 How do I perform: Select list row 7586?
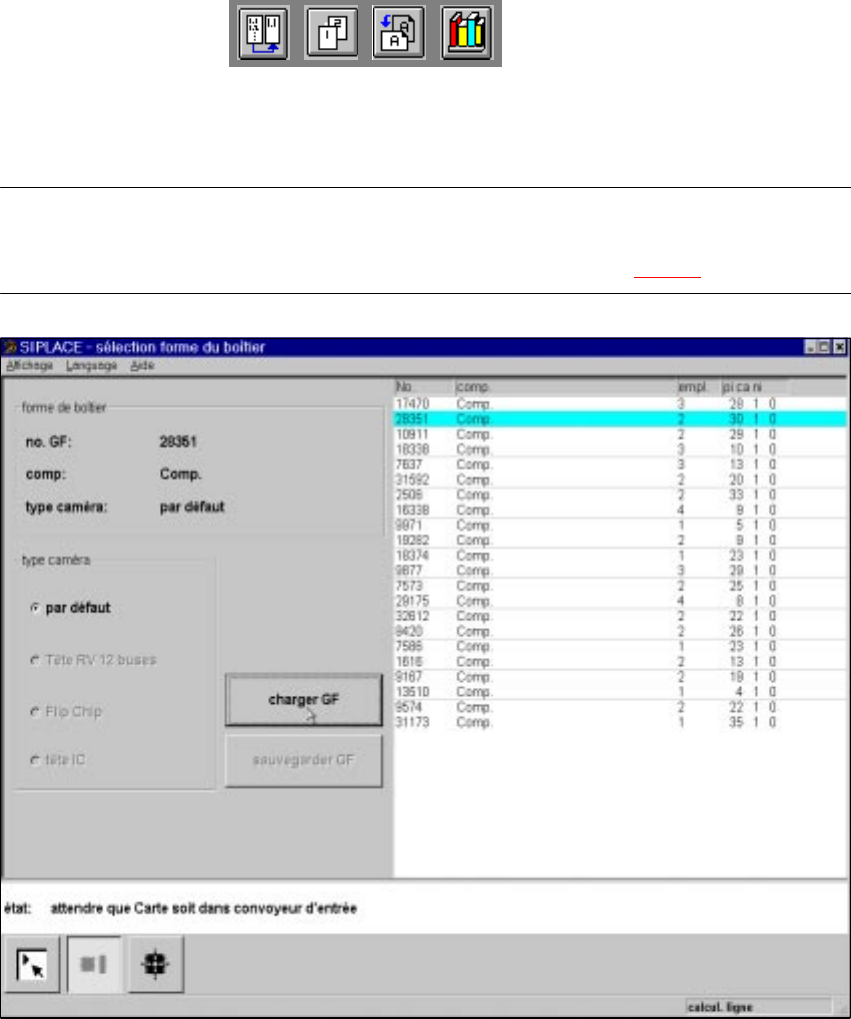[620, 647]
